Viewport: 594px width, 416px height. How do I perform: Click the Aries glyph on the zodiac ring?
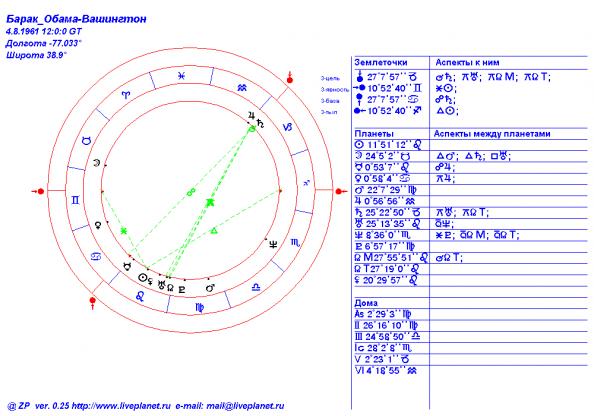(125, 95)
